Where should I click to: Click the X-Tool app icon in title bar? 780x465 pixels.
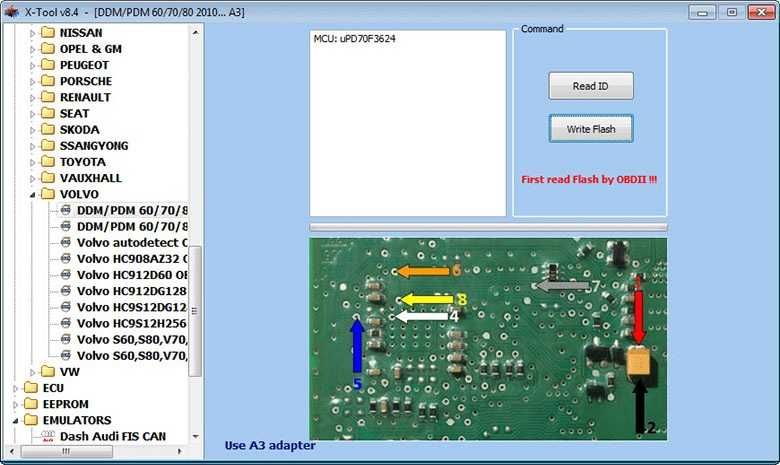[x=11, y=11]
